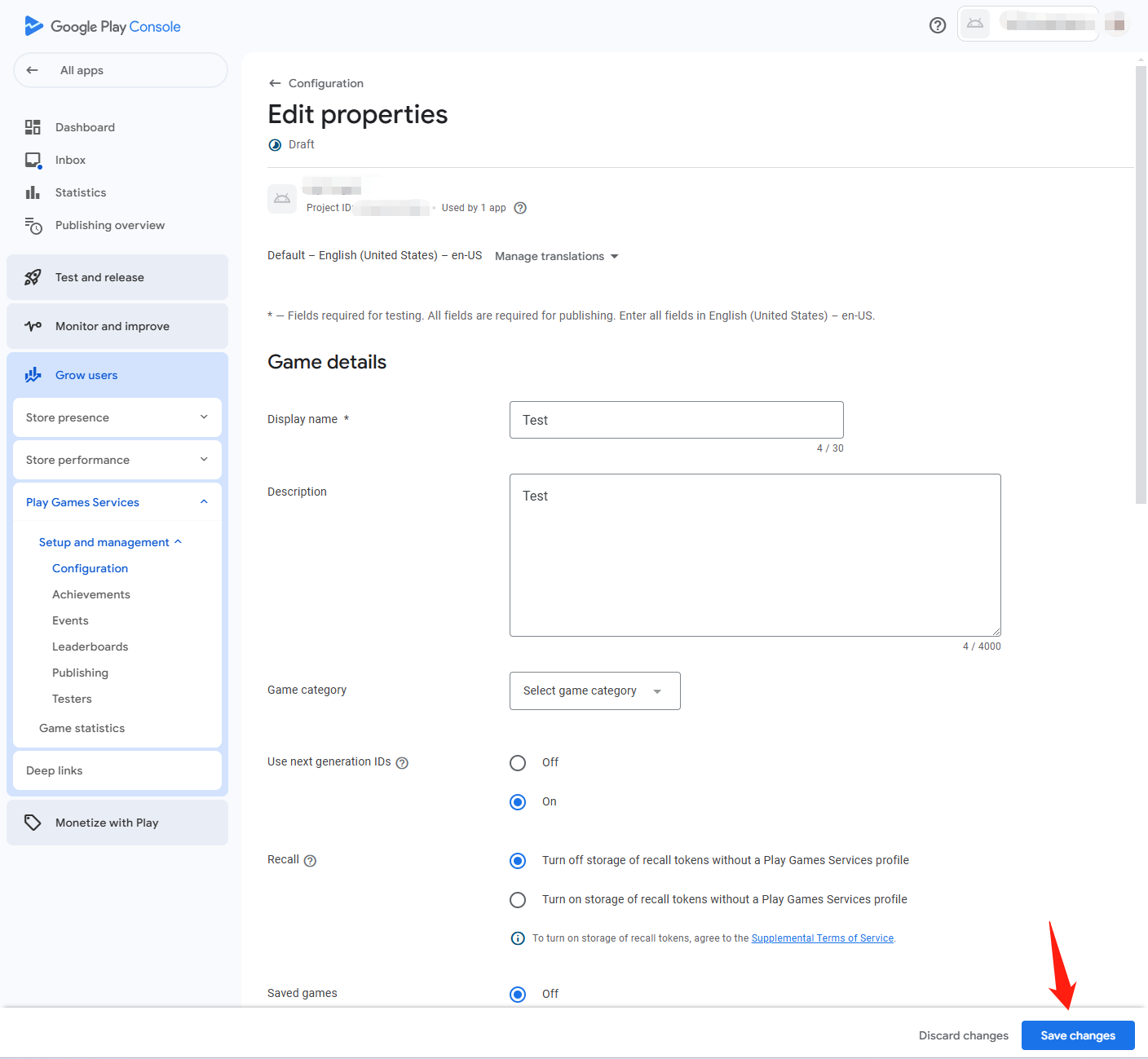Viewport: 1148px width, 1059px height.
Task: Click the help icon in top bar
Action: pos(938,25)
